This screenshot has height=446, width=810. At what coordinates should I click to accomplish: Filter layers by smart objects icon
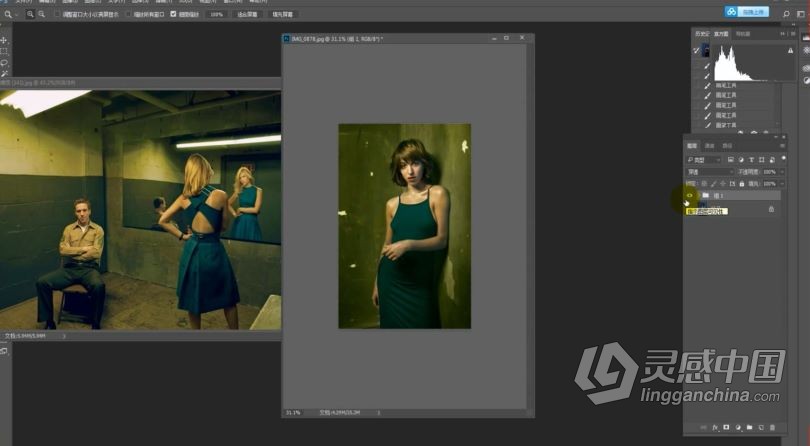[x=772, y=160]
